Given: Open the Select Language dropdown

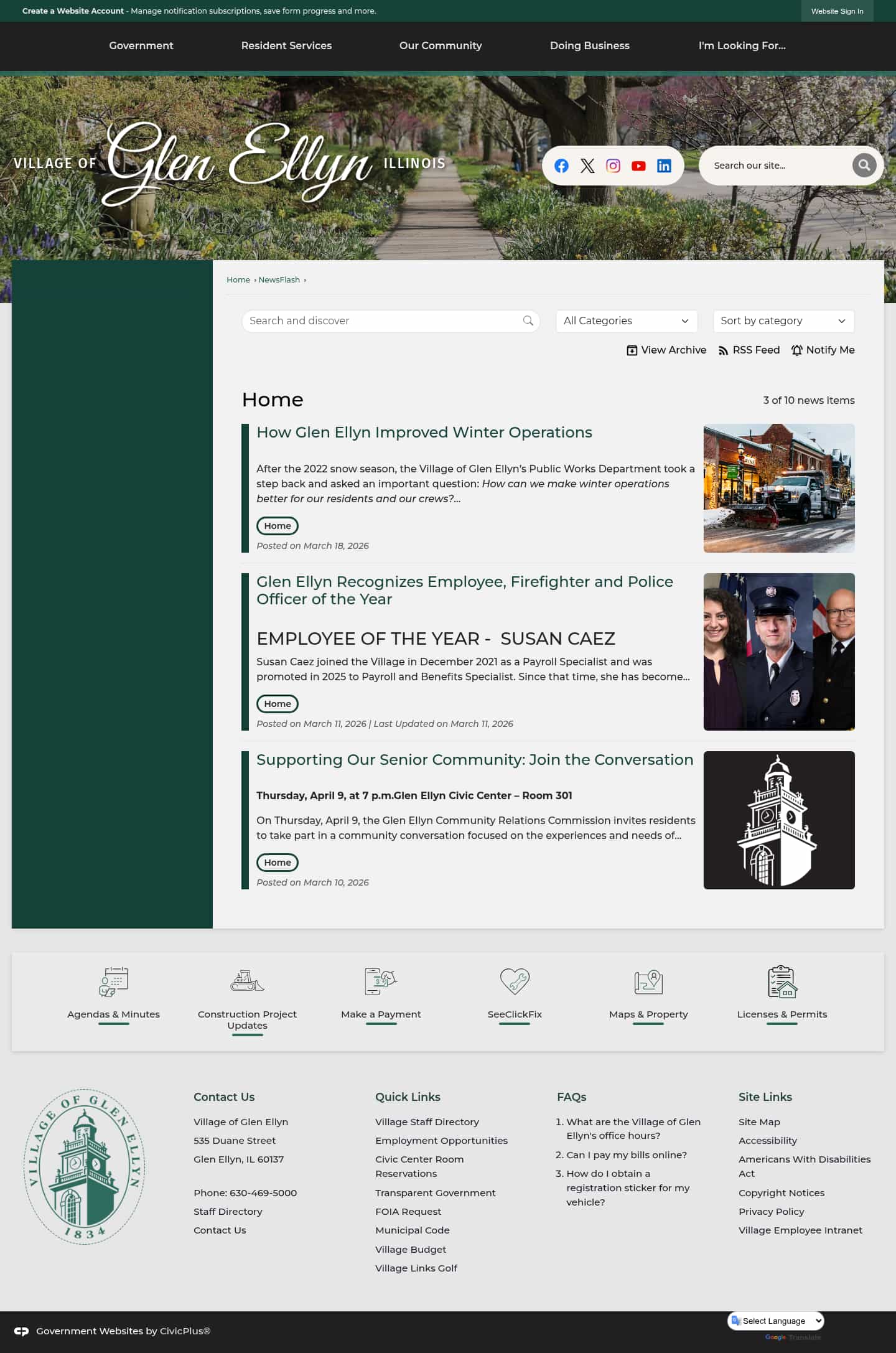Looking at the screenshot, I should coord(776,1321).
